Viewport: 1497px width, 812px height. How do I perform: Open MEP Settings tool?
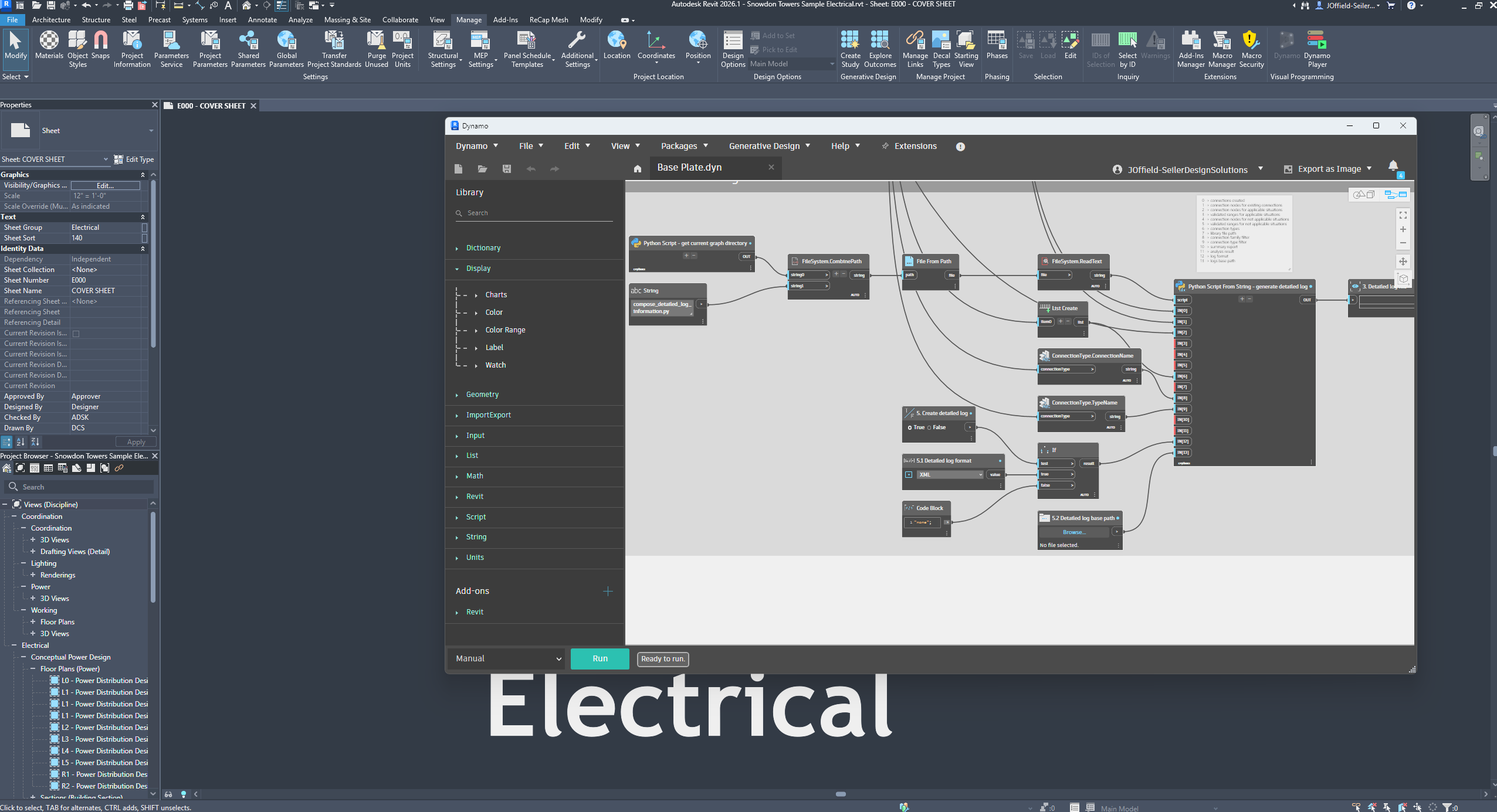481,49
